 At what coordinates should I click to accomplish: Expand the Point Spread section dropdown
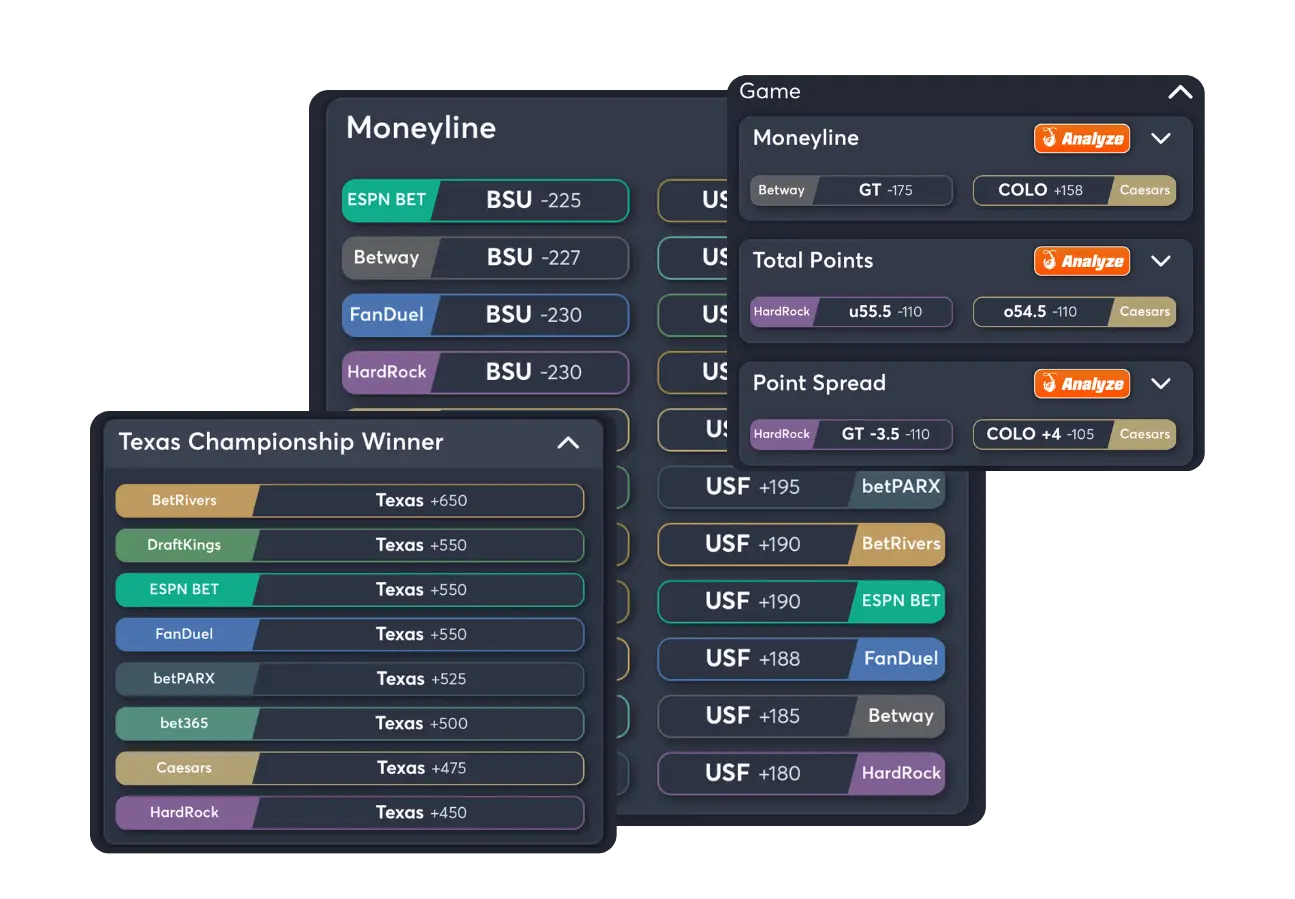tap(1160, 383)
